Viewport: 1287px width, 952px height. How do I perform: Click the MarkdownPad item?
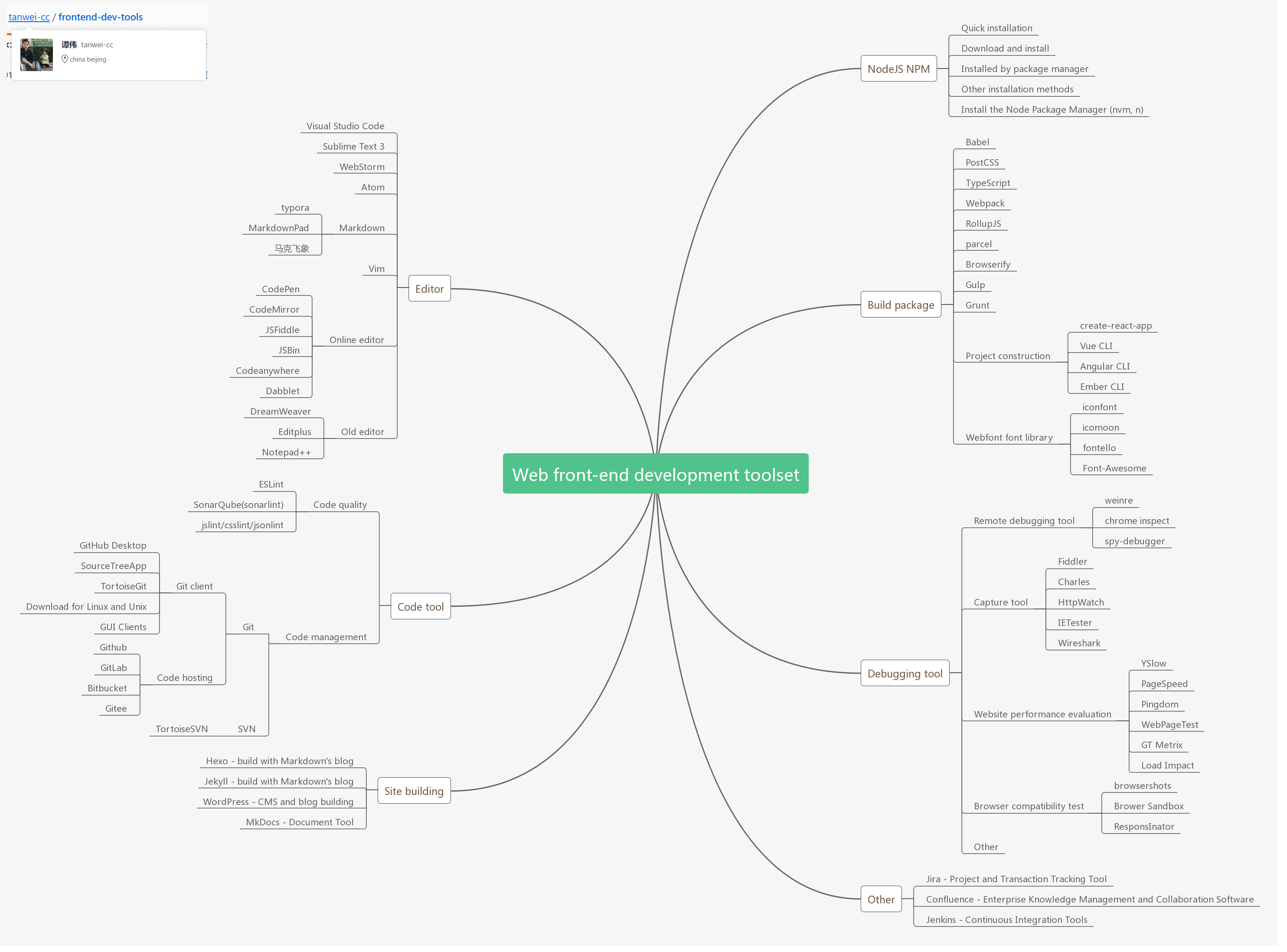tap(280, 229)
